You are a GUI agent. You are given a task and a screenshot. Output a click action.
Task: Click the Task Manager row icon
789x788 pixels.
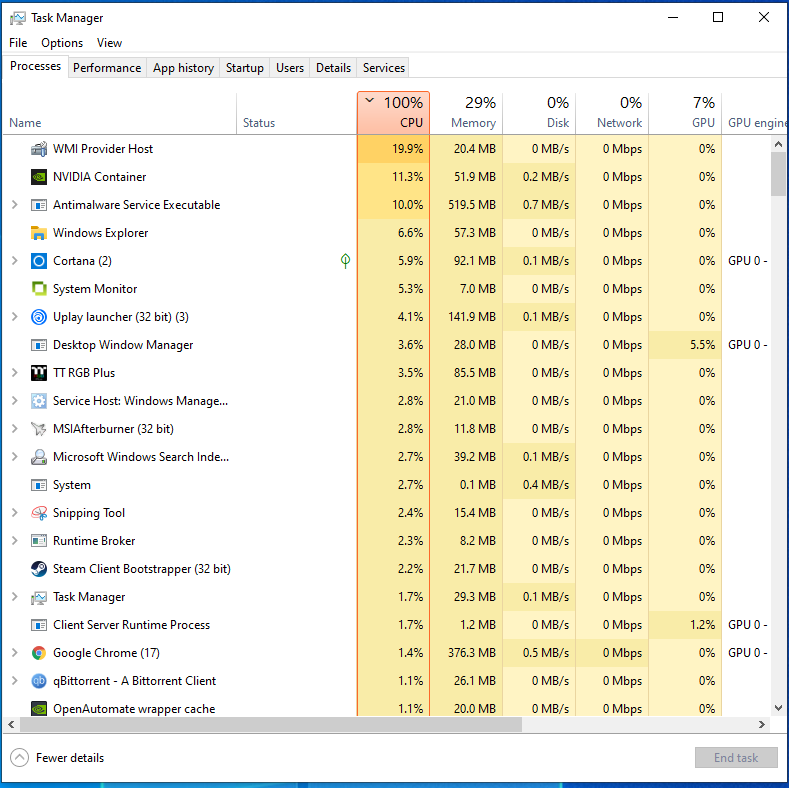click(x=39, y=597)
